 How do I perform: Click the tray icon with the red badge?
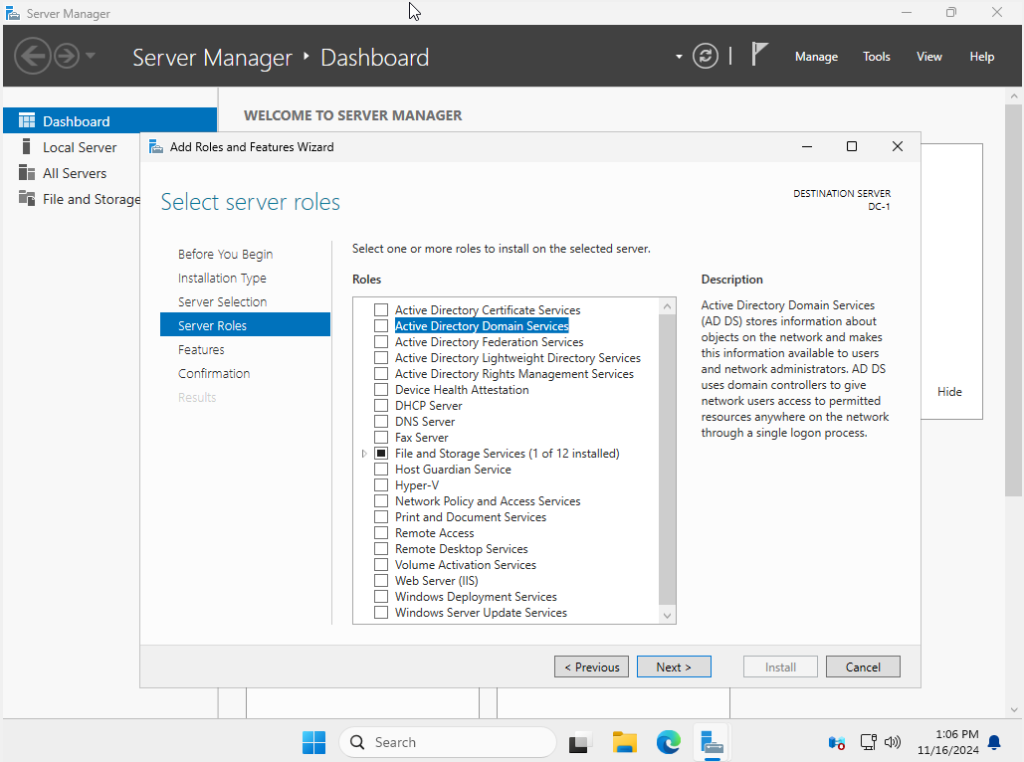click(x=837, y=742)
